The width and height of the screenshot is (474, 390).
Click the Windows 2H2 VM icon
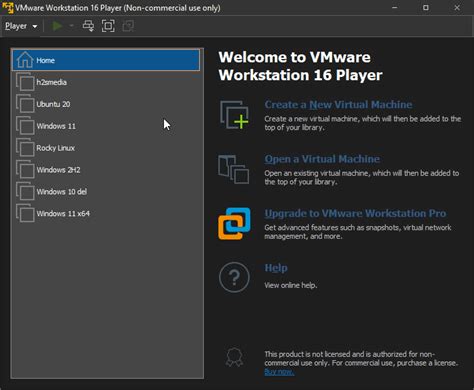click(25, 170)
